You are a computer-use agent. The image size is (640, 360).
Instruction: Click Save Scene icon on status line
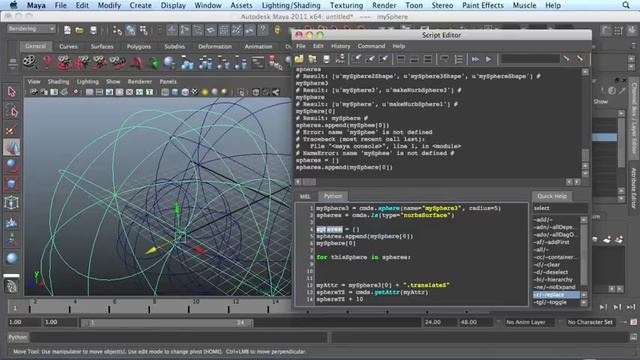point(93,30)
